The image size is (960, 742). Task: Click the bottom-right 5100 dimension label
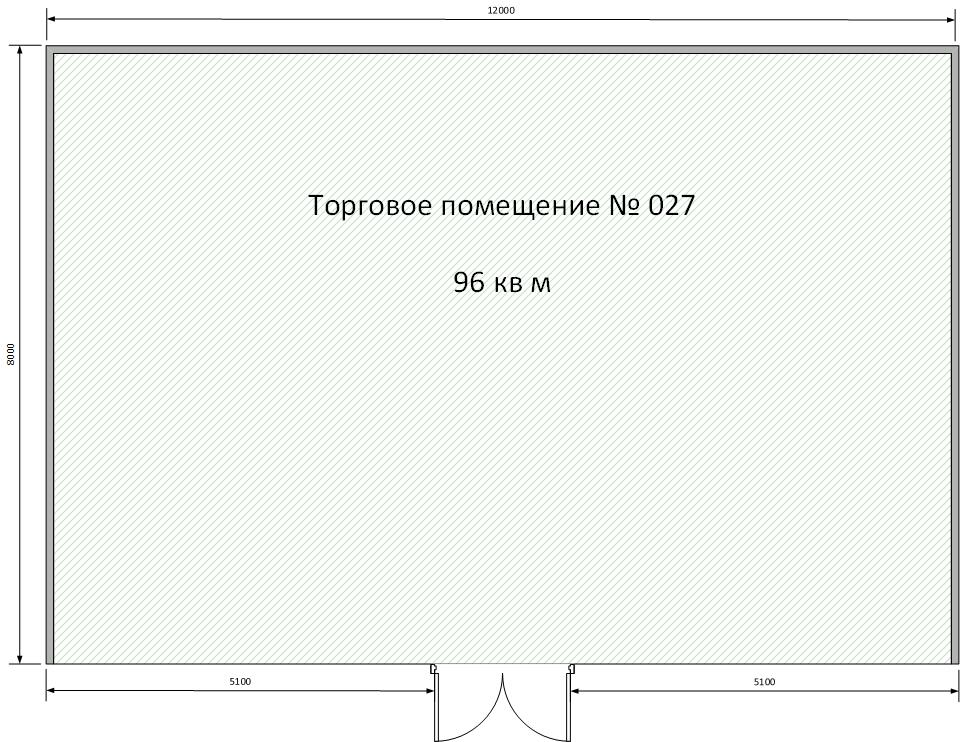764,682
